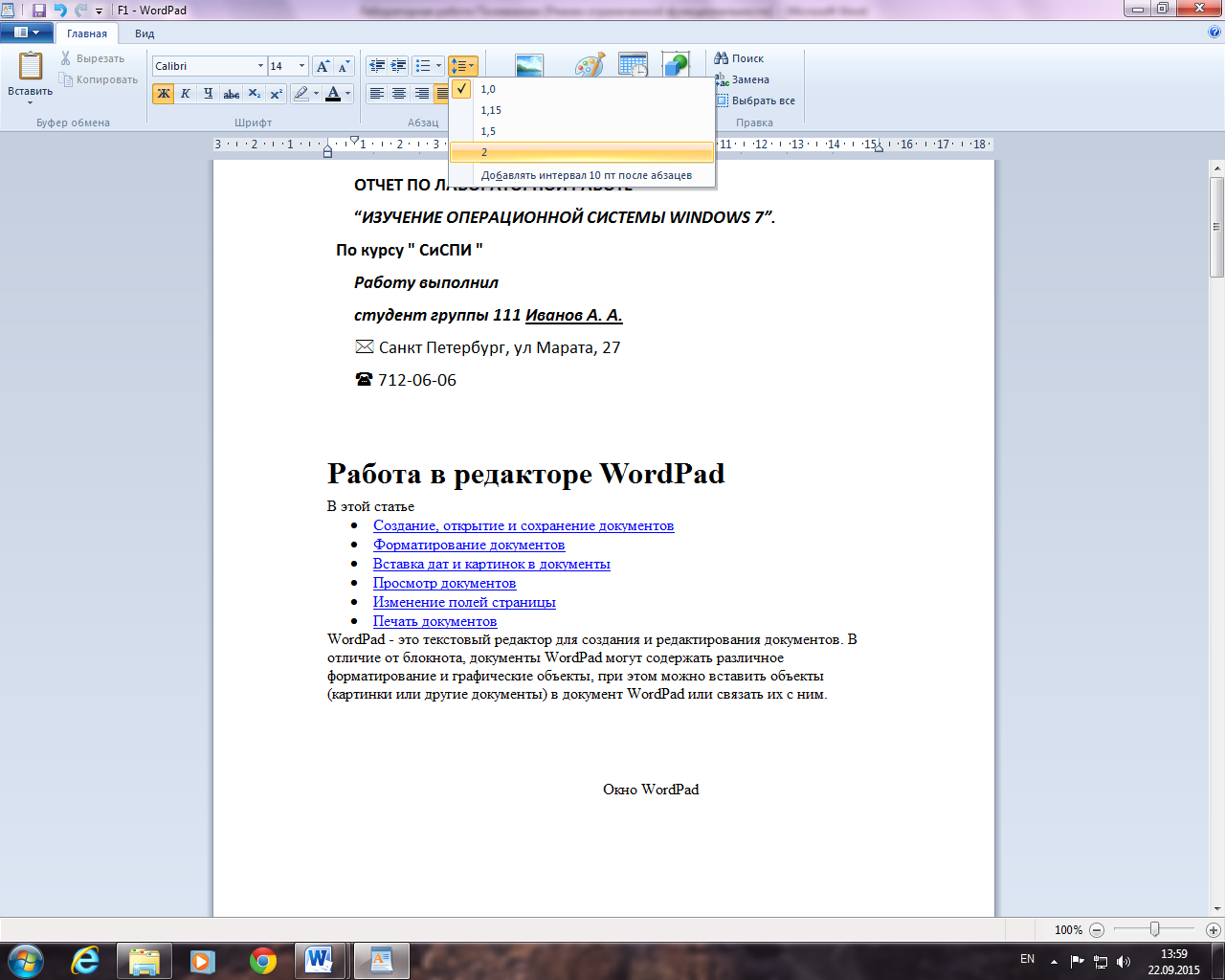Toggle underline Ч formatting
This screenshot has width=1225, height=980.
pos(208,94)
